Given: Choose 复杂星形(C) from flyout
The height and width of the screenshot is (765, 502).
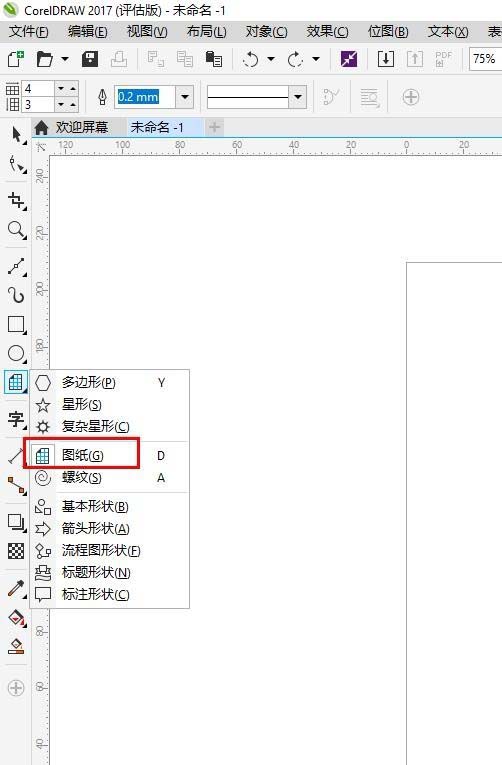Looking at the screenshot, I should [x=110, y=426].
